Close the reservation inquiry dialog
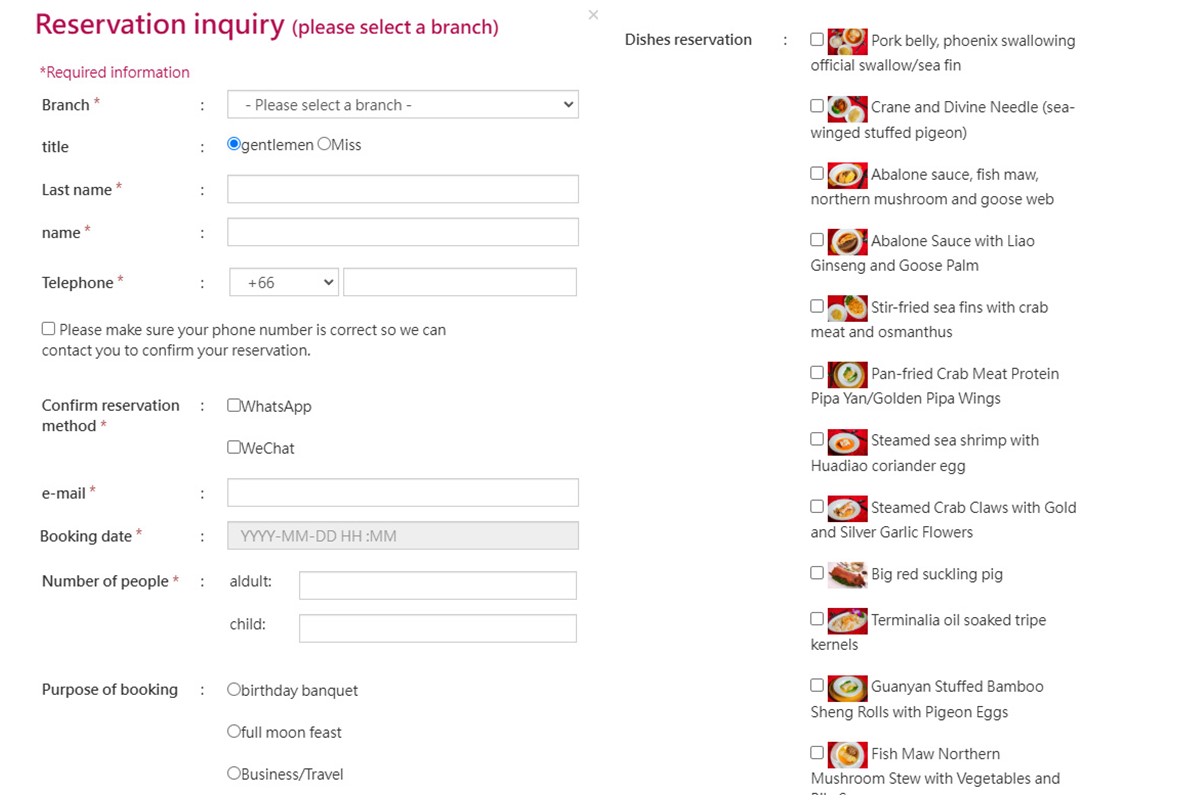 point(593,15)
